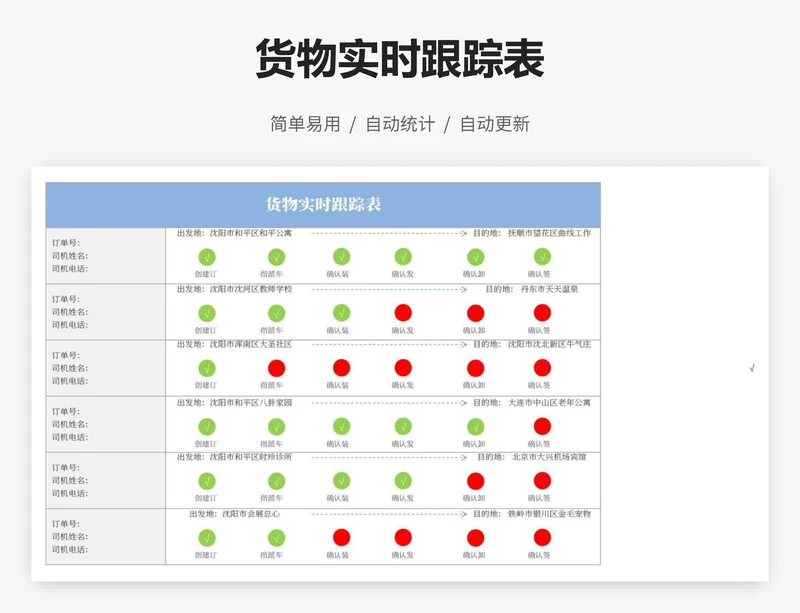800x613 pixels.
Task: Click green 指派车 circle in 和平公寓 row
Action: pos(277,257)
